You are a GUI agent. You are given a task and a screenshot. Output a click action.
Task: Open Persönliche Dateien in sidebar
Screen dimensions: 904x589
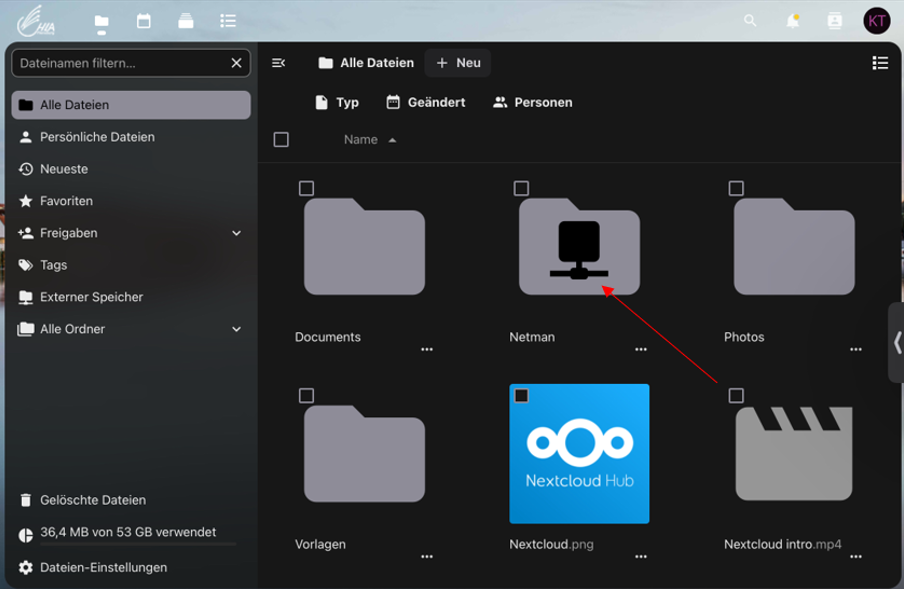(x=131, y=137)
